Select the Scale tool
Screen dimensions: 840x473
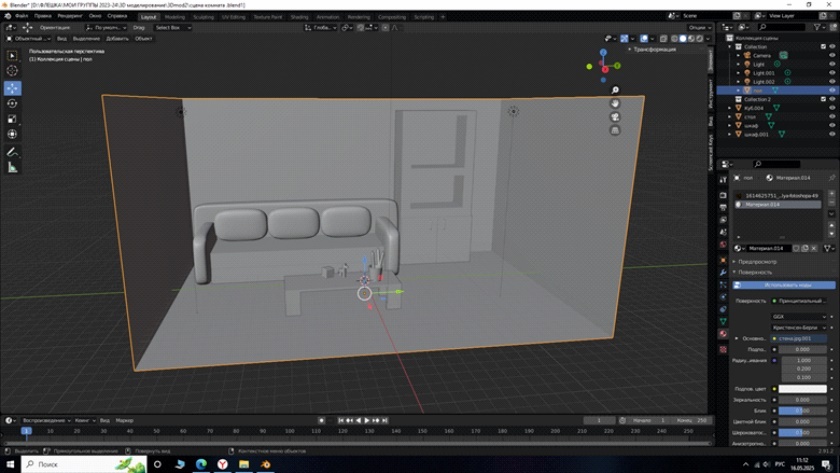pos(12,119)
